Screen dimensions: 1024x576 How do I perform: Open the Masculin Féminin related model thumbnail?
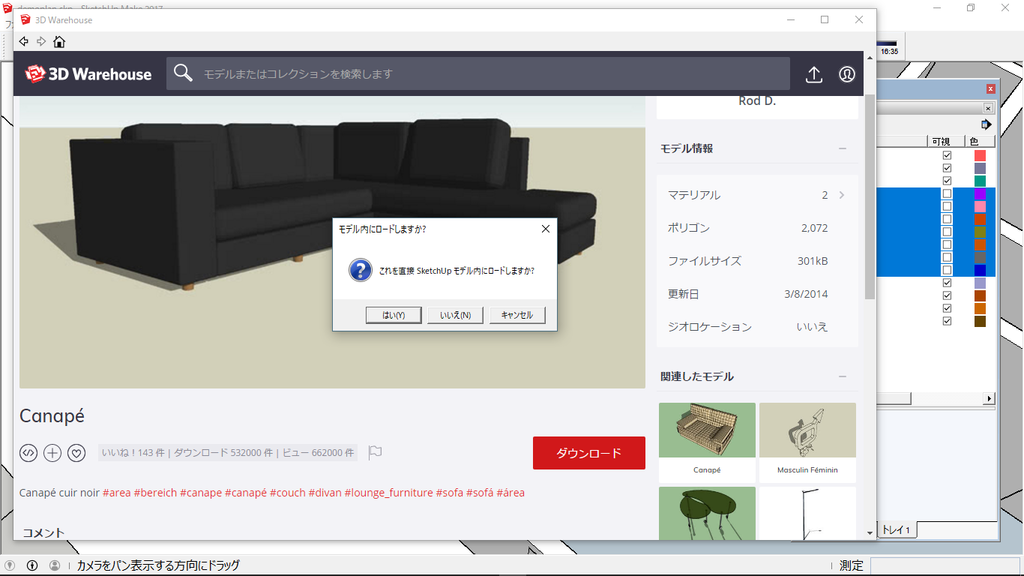pos(807,430)
